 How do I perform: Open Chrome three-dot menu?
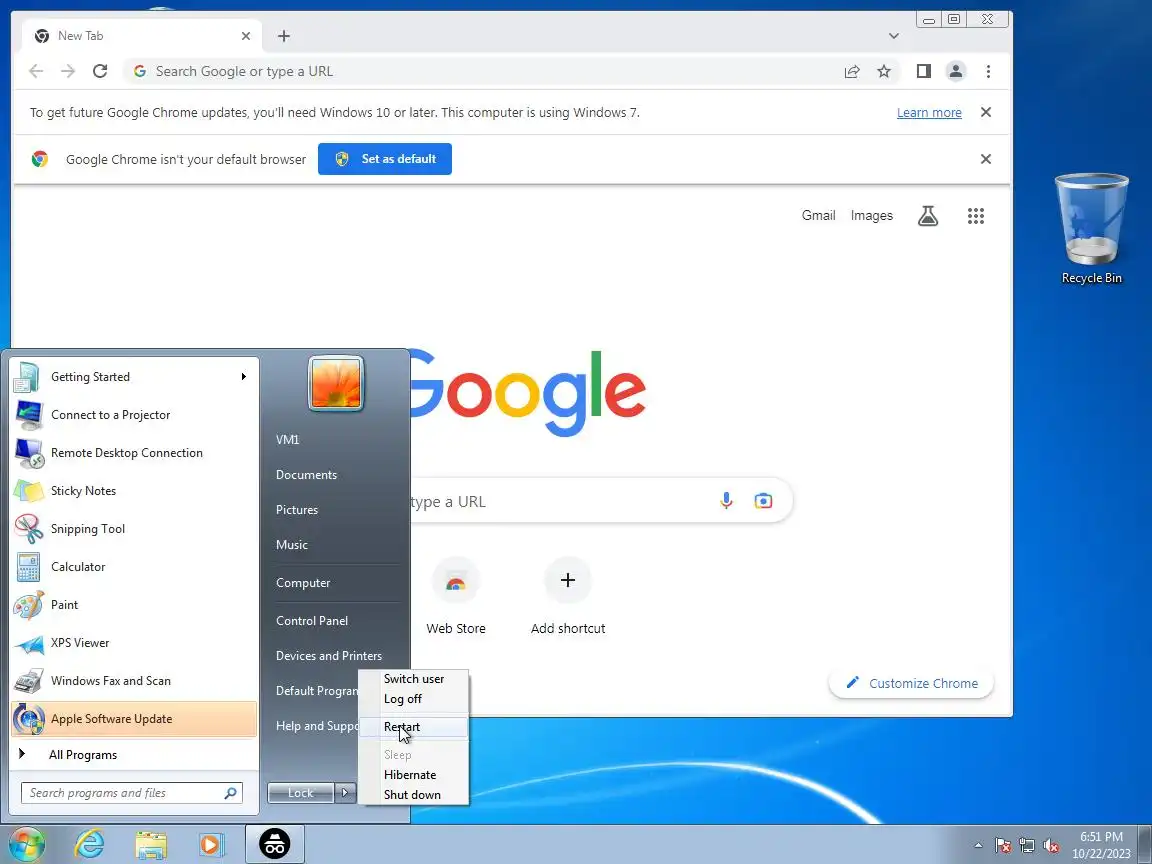988,71
